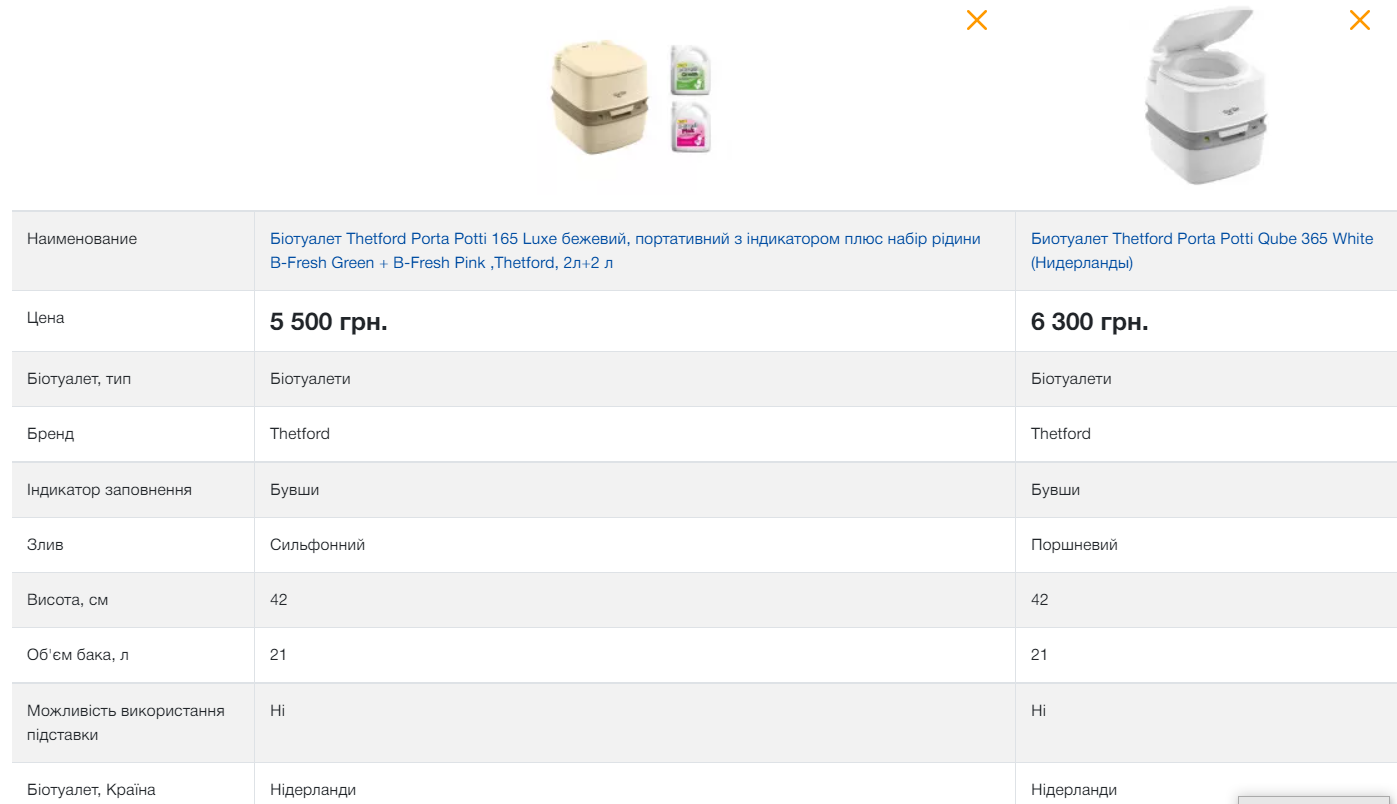Screen dimensions: 1397x804
Task: Click the 6 300 грн. price
Action: pyautogui.click(x=1089, y=322)
